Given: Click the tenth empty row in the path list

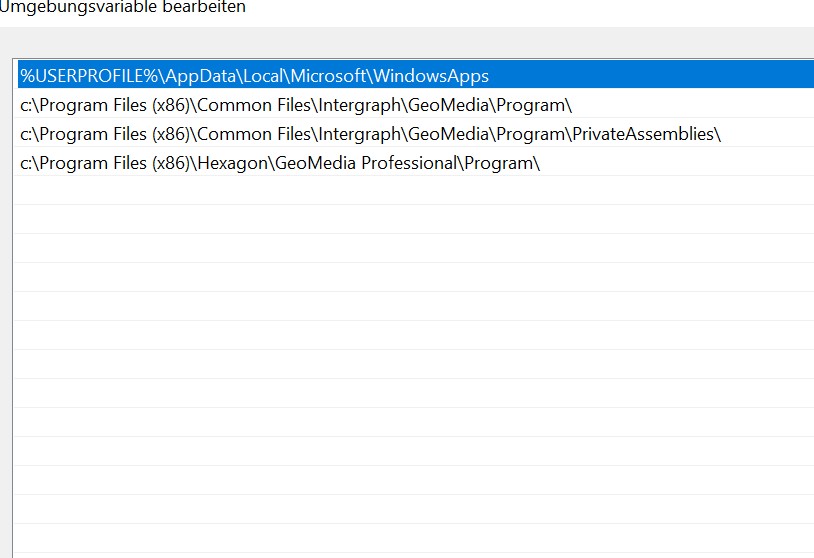Looking at the screenshot, I should 400,452.
